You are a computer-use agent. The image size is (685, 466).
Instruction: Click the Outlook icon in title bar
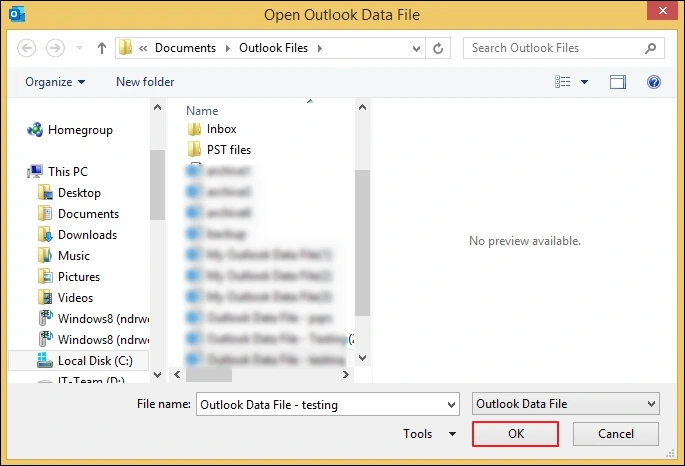[x=17, y=14]
